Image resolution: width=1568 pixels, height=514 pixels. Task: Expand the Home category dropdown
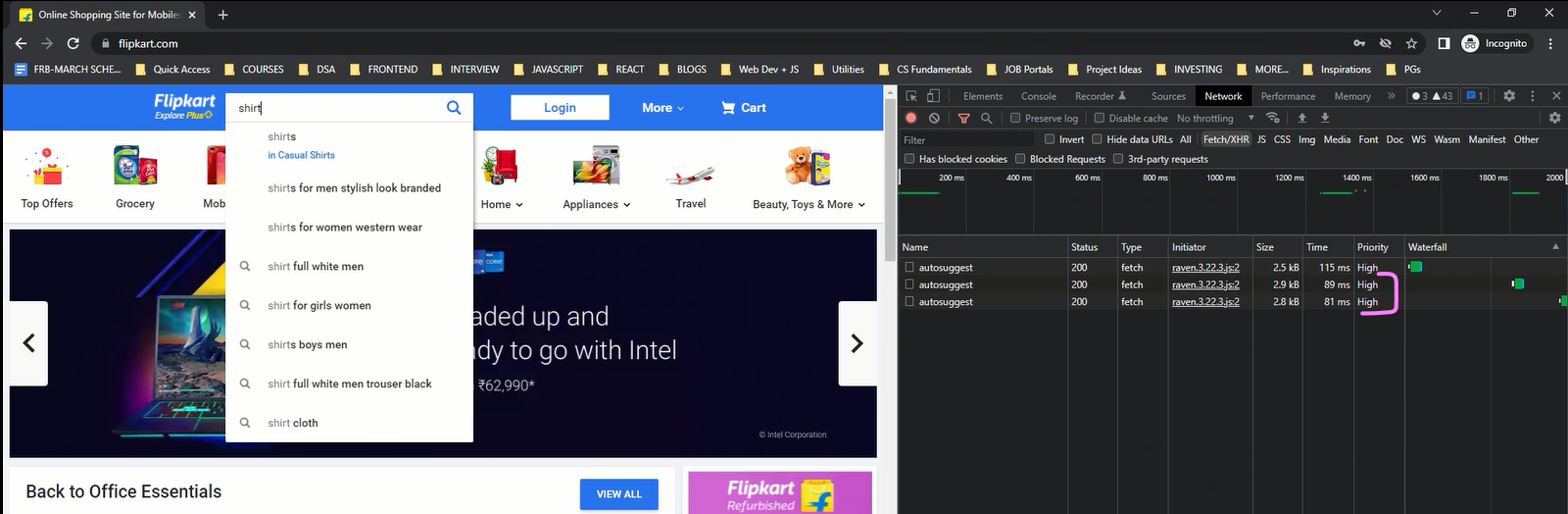[502, 204]
